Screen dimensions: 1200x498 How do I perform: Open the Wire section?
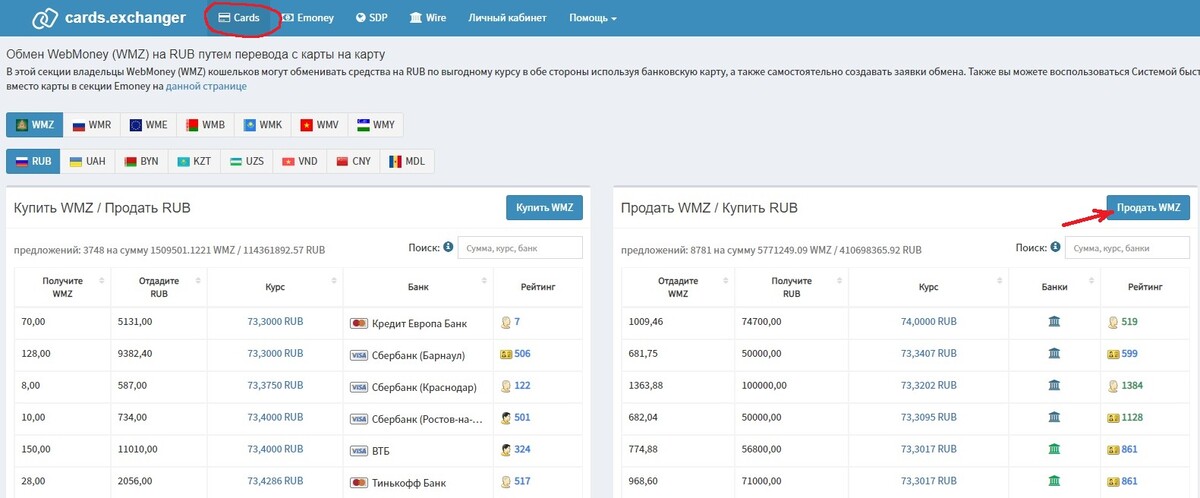point(428,18)
